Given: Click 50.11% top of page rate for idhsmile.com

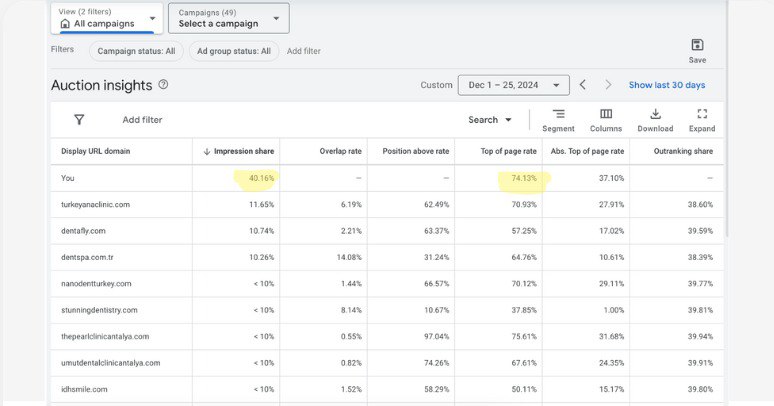Looking at the screenshot, I should [524, 389].
